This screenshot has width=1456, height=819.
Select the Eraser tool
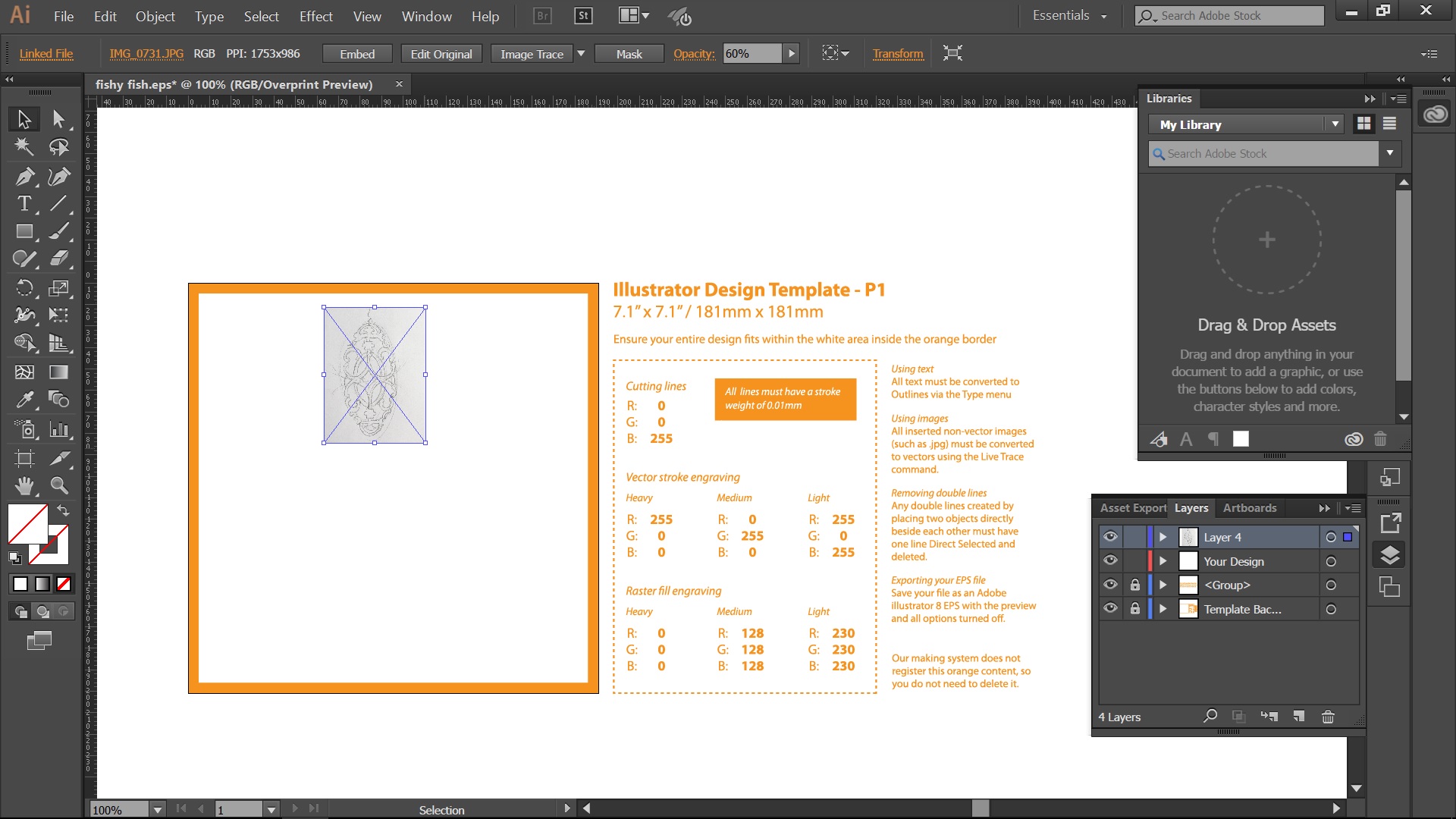[x=58, y=259]
